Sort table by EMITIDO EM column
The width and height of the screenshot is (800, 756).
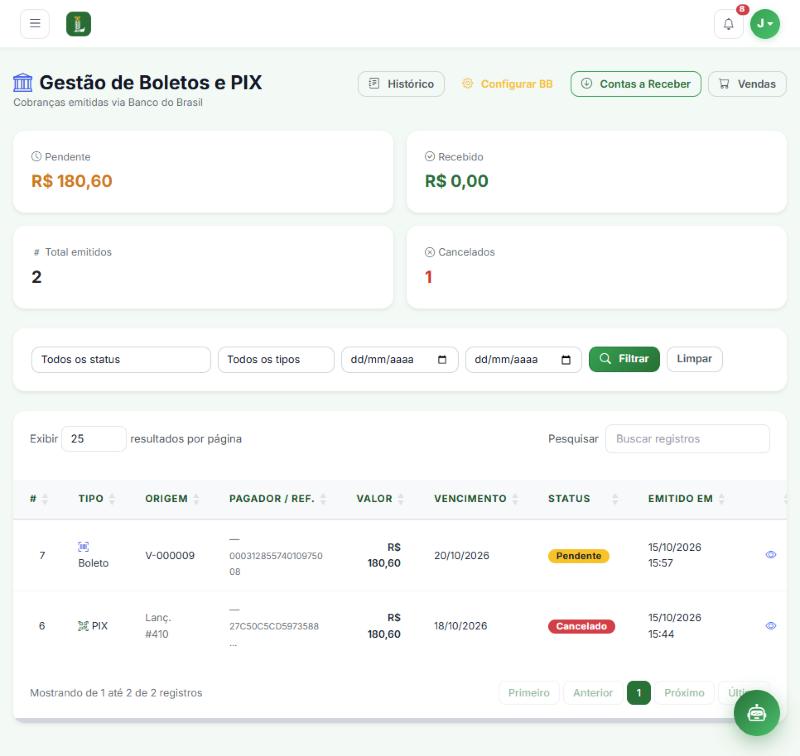click(686, 499)
